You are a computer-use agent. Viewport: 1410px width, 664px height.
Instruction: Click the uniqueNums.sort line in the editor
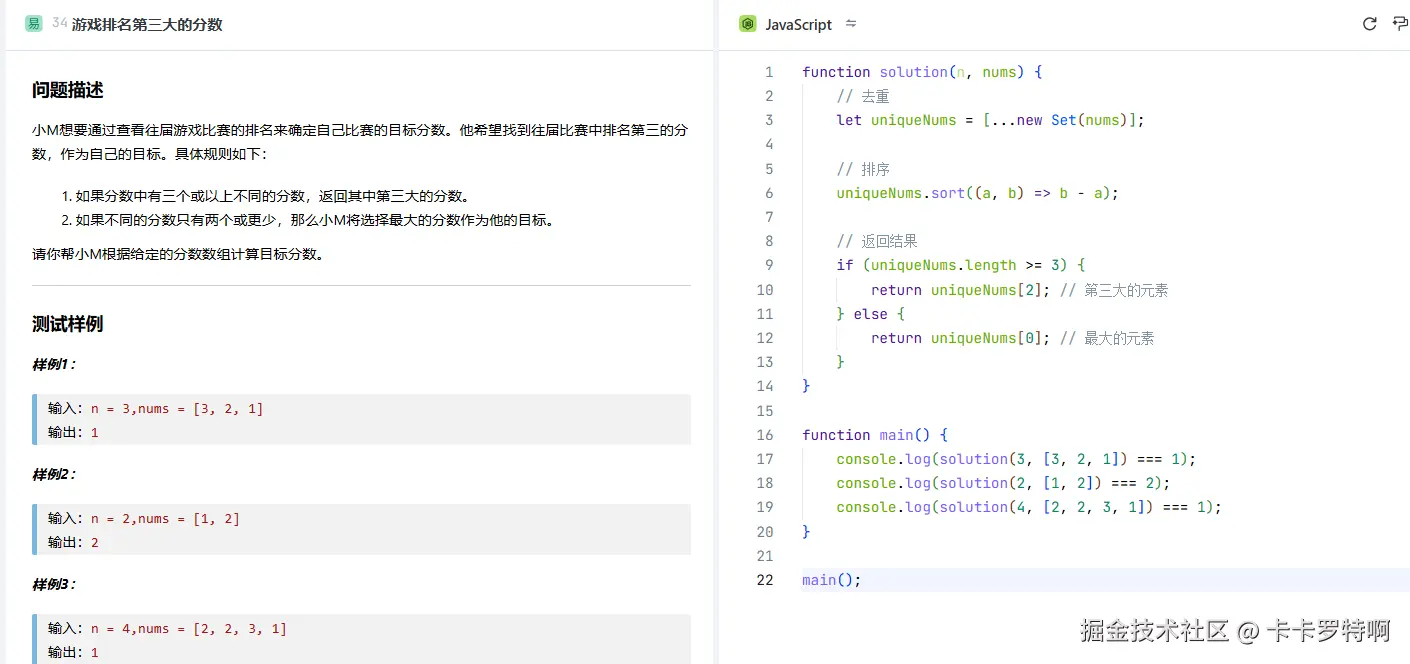click(x=975, y=192)
